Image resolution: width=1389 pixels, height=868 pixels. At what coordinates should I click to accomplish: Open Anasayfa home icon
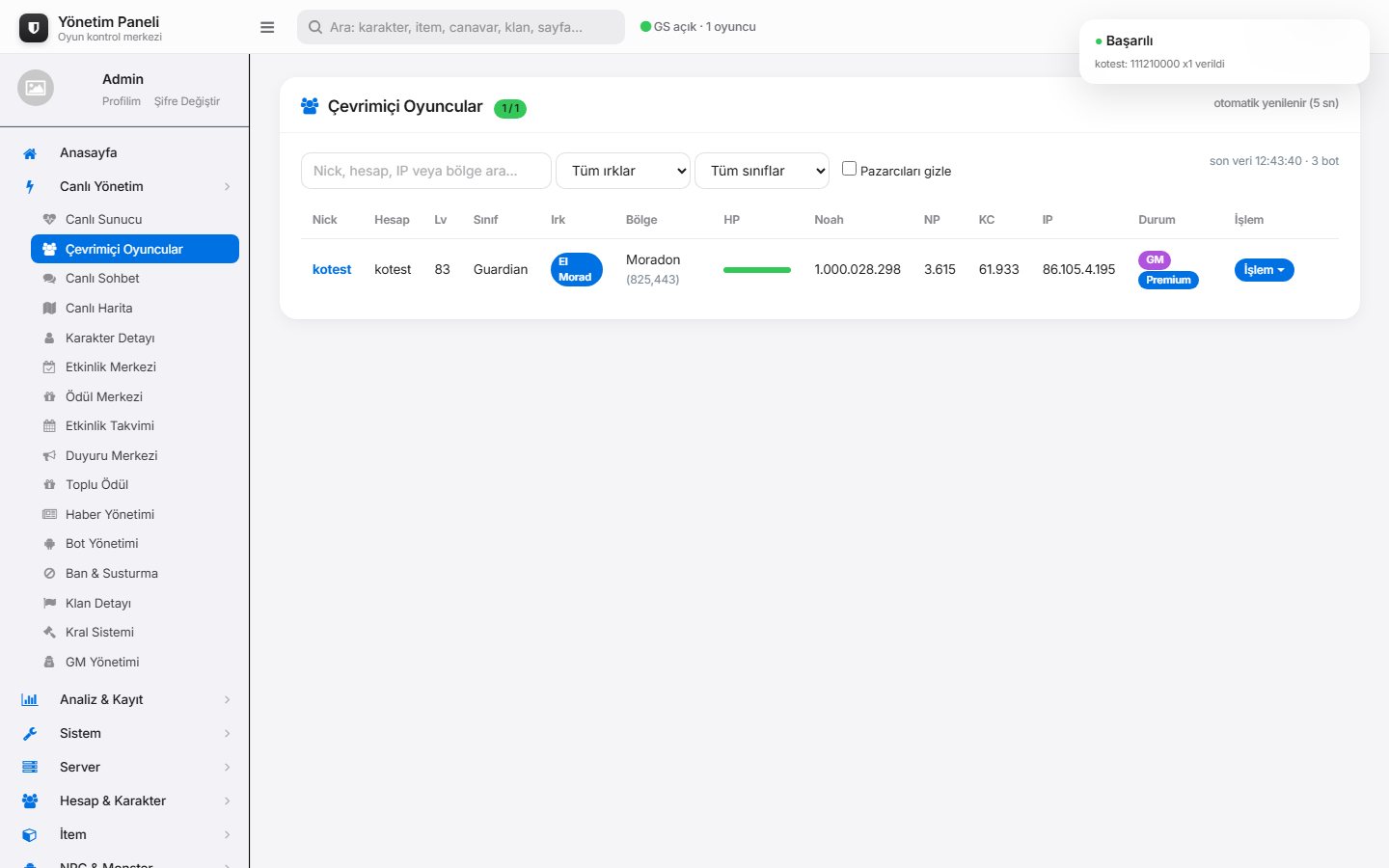point(30,153)
